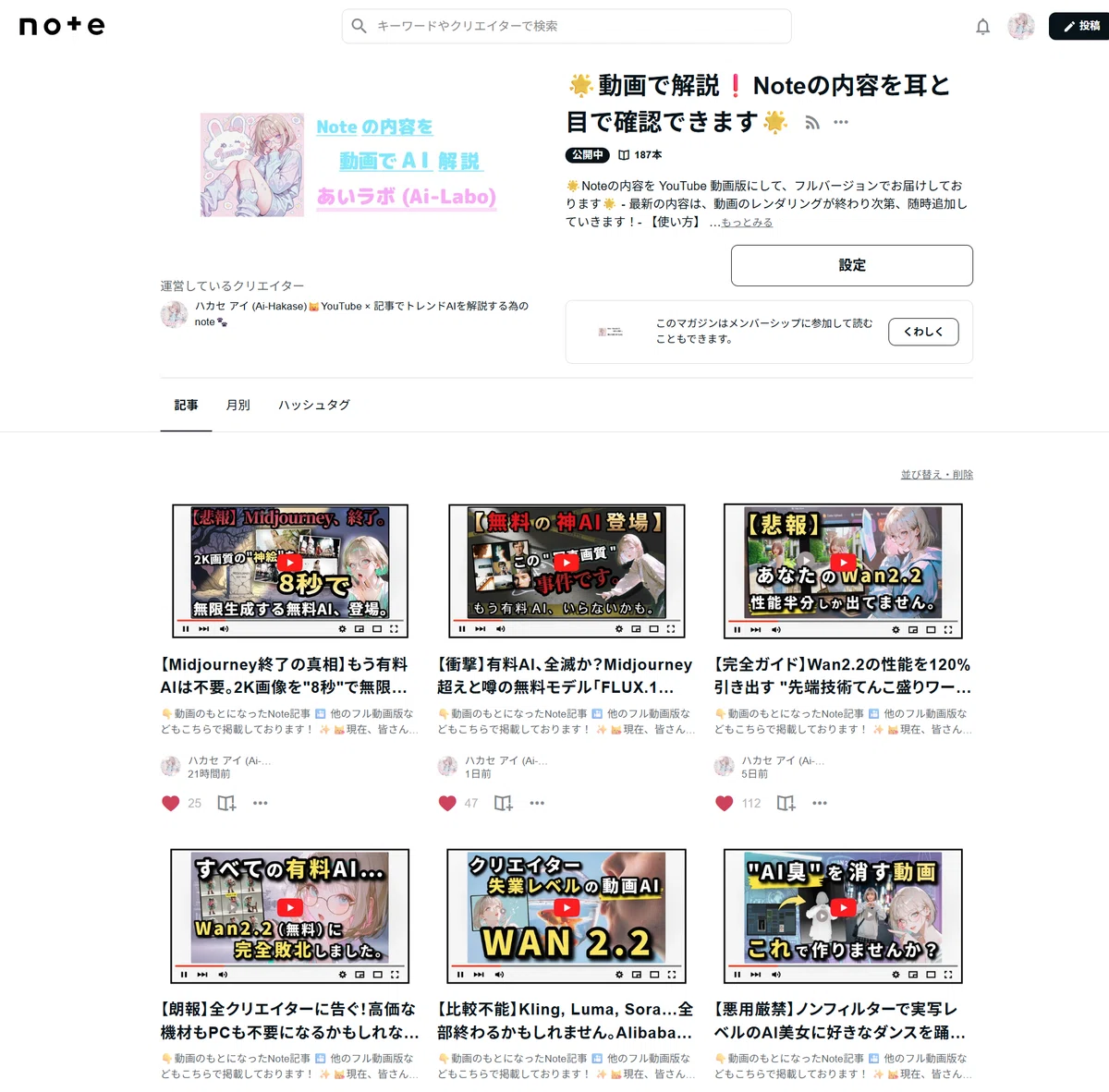Fullscreen icon in Wan2.2 悲報 thumbnail player
The height and width of the screenshot is (1092, 1109).
[x=947, y=630]
